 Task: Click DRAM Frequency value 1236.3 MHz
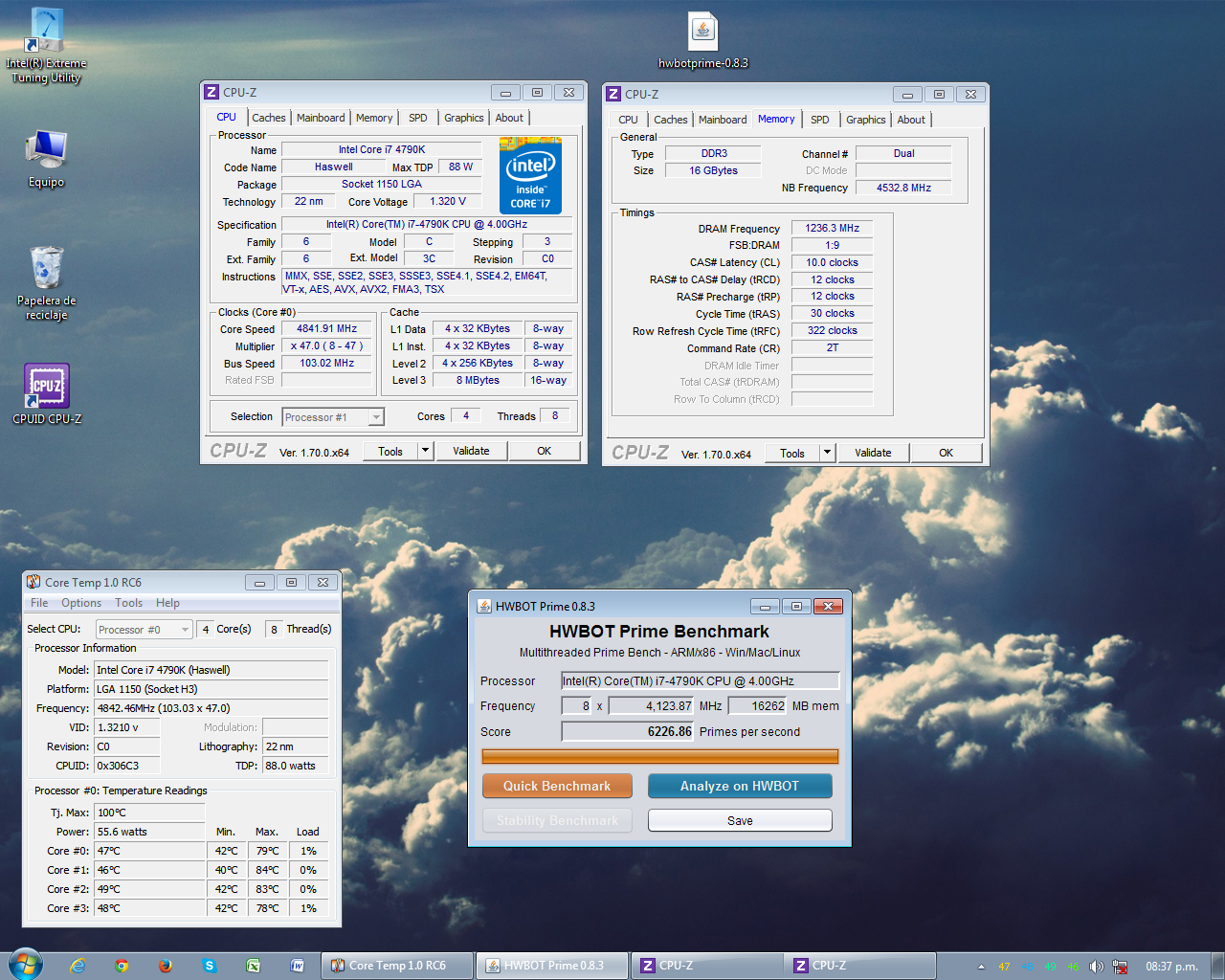832,229
